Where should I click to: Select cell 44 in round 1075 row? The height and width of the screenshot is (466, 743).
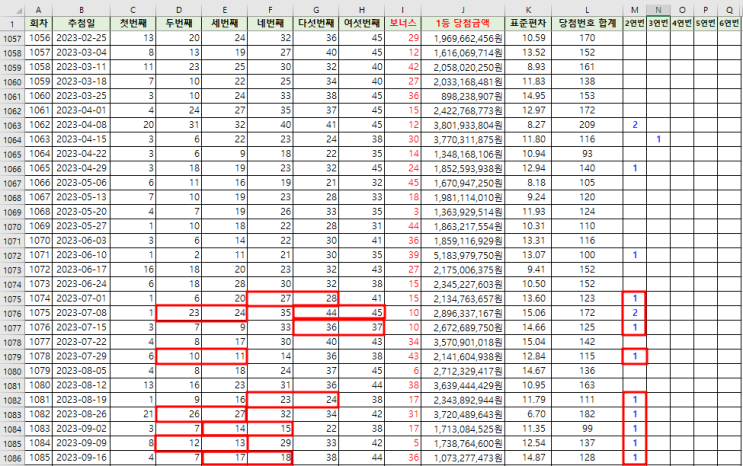[x=316, y=313]
